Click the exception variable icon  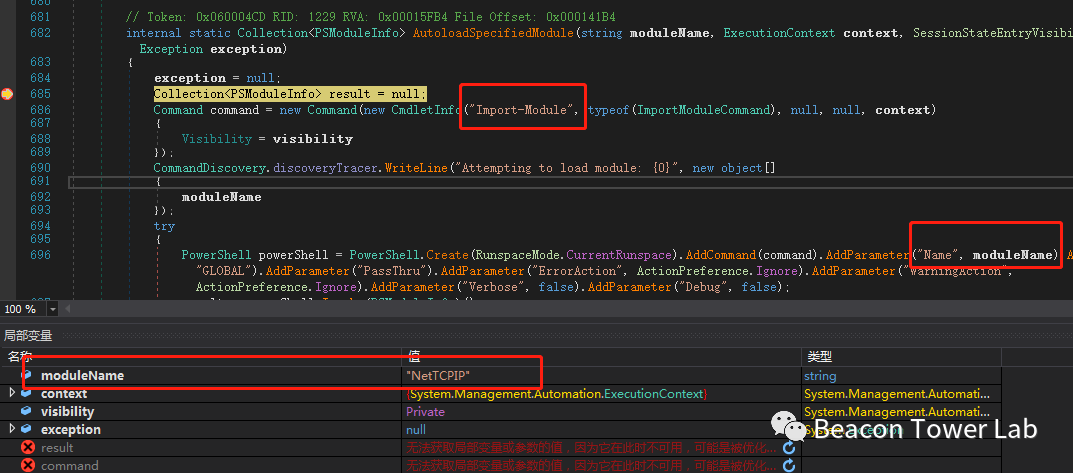(27, 429)
